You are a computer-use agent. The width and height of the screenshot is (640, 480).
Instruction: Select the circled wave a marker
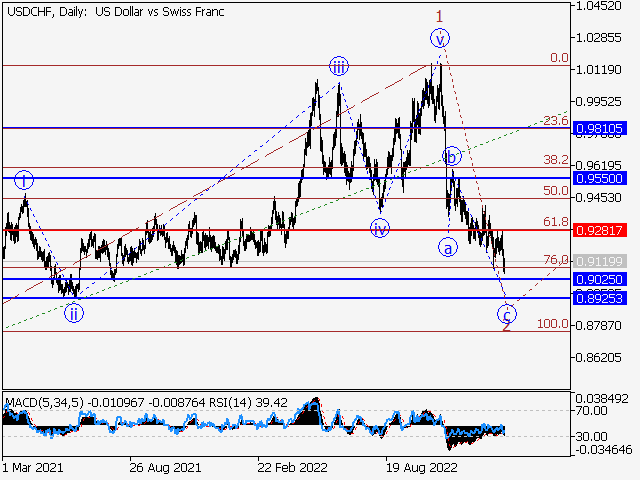tap(447, 245)
